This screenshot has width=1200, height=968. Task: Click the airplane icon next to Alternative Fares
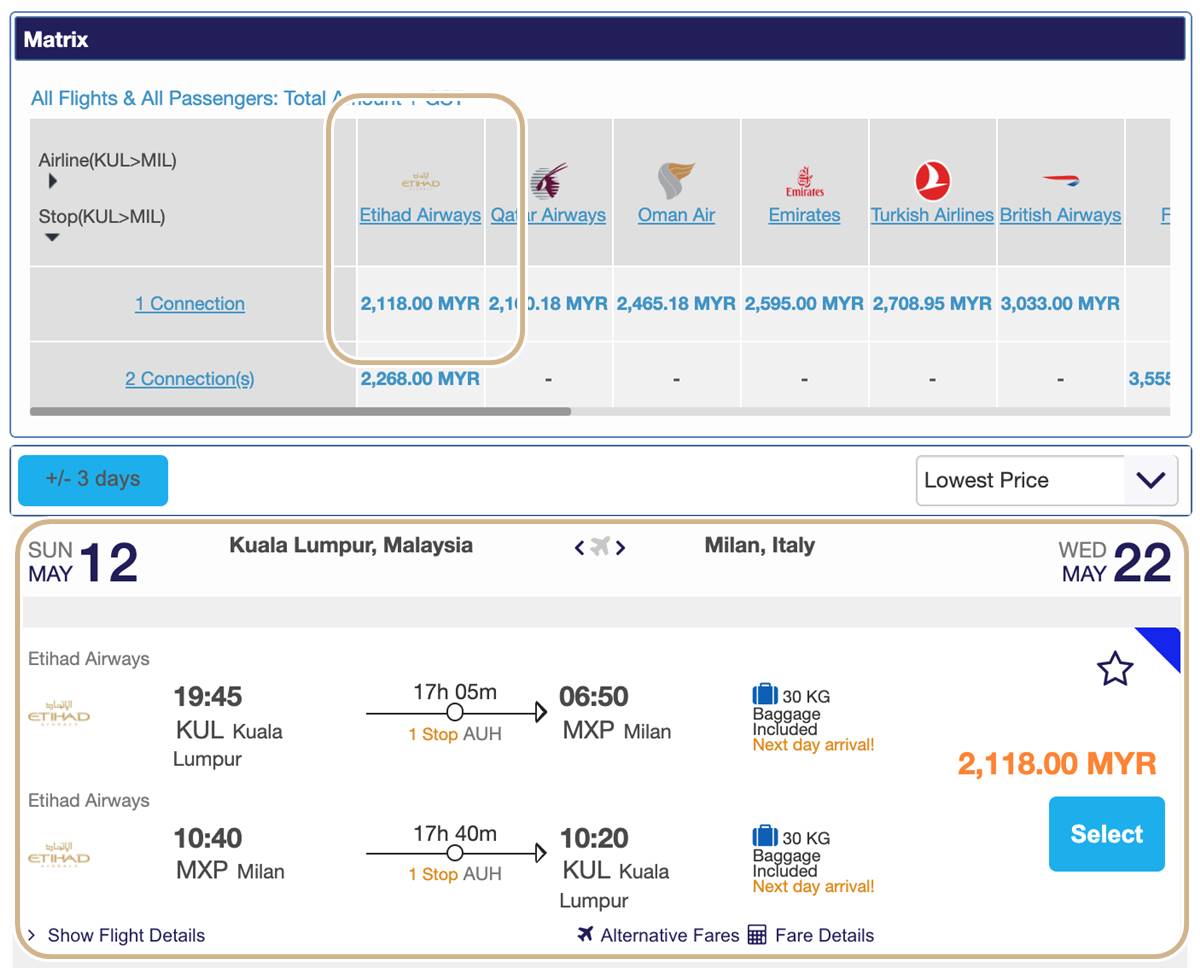586,934
